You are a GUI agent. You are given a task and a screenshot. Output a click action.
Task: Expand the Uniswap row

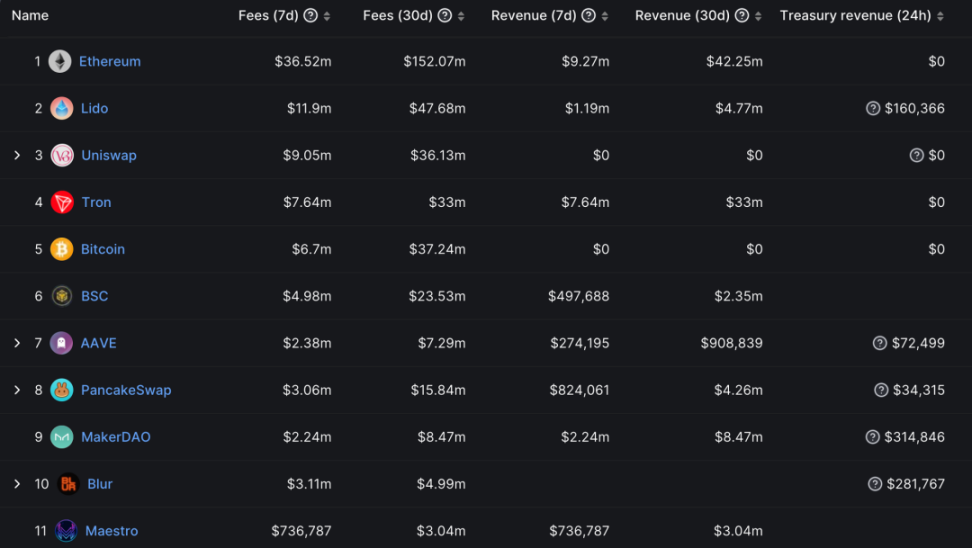pos(17,155)
